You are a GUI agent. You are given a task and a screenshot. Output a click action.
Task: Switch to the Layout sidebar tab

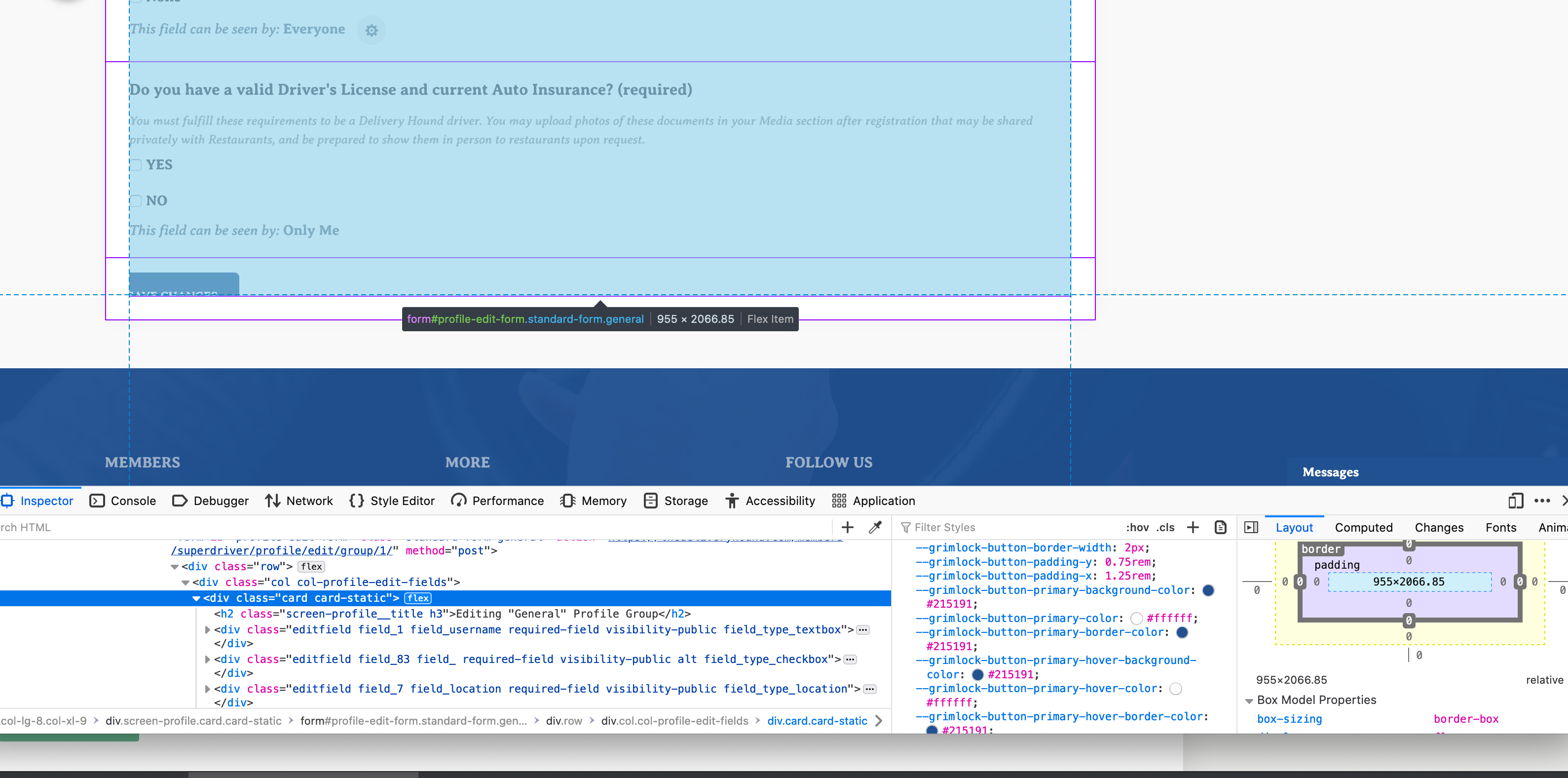click(x=1294, y=527)
